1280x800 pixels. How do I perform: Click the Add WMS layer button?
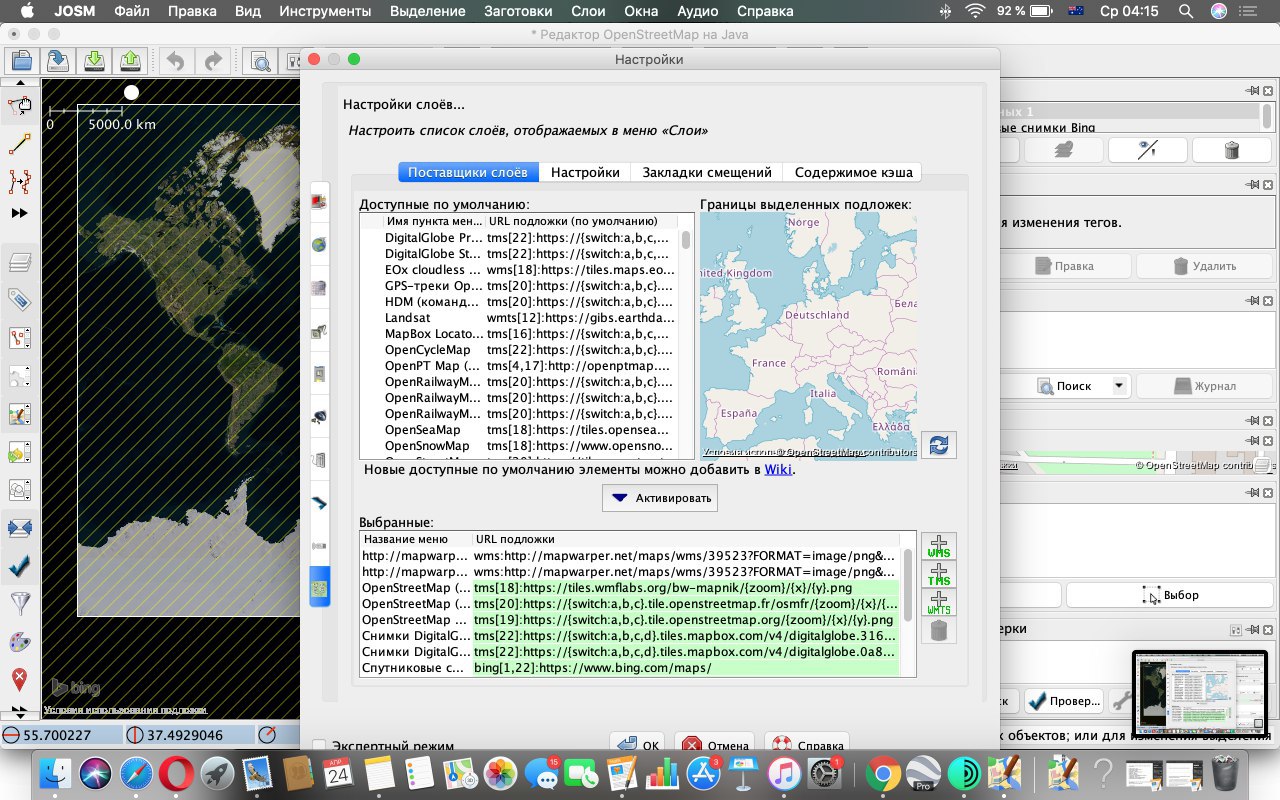[938, 546]
